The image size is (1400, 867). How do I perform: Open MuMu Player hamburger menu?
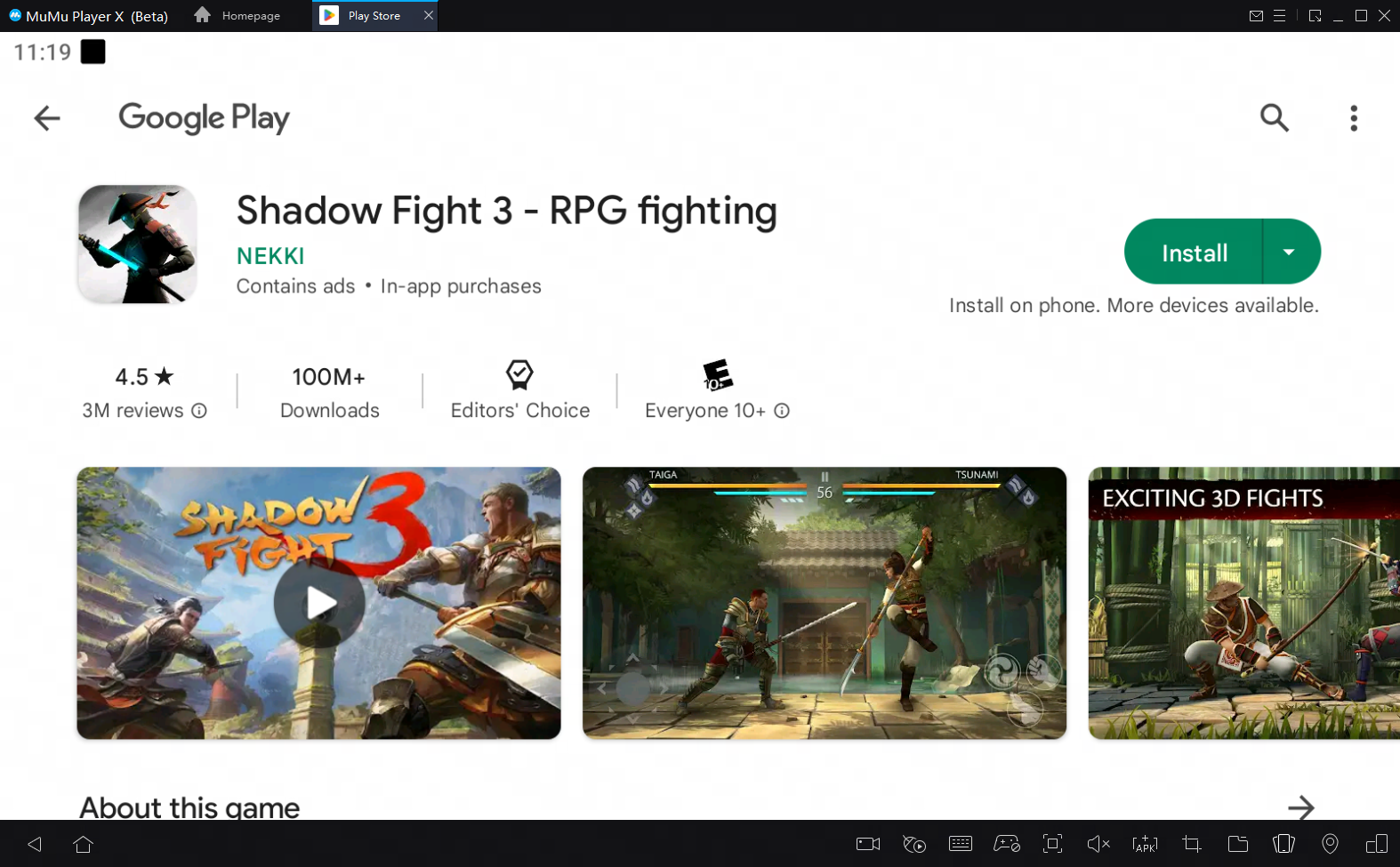click(1279, 16)
